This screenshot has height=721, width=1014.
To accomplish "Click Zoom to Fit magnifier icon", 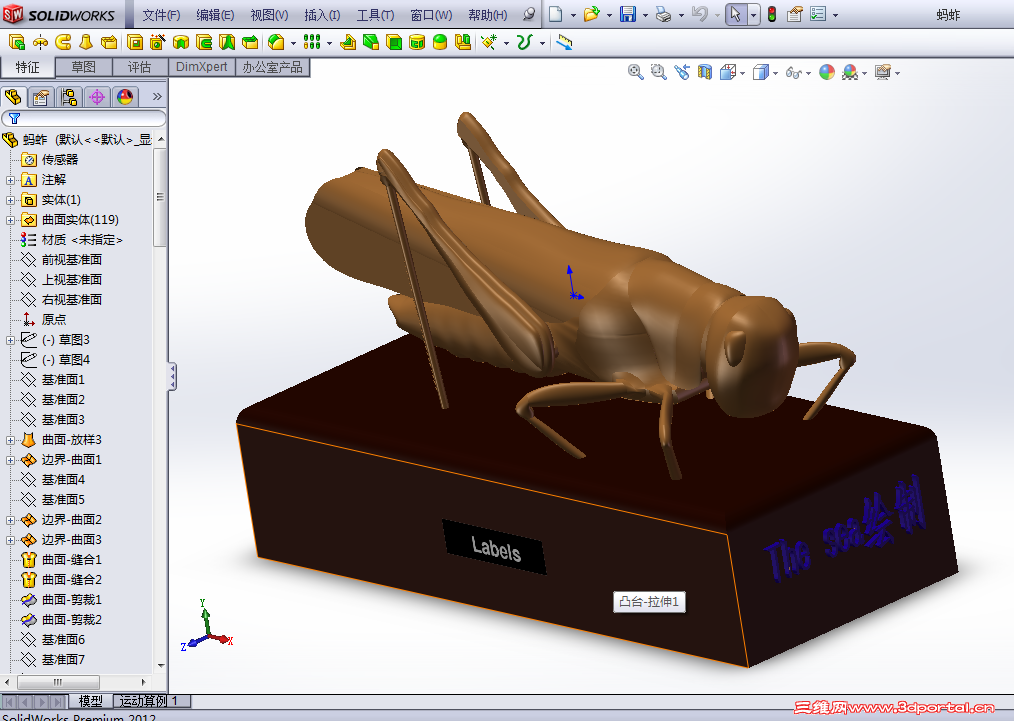I will (636, 72).
